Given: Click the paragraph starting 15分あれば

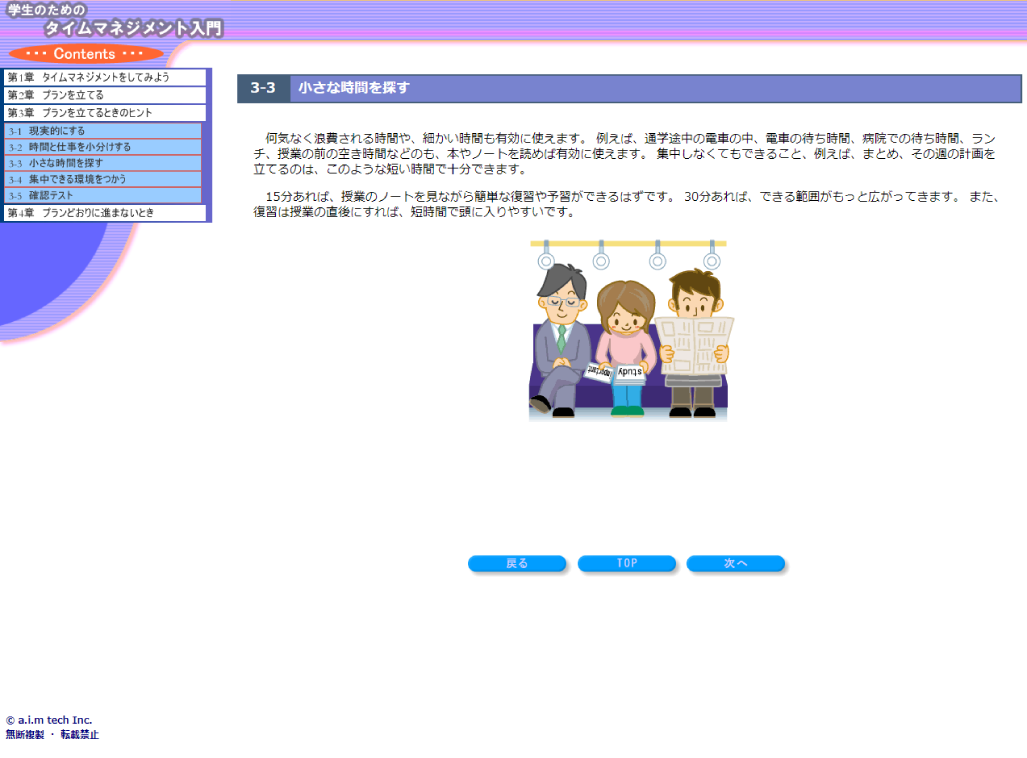Looking at the screenshot, I should click(x=626, y=204).
